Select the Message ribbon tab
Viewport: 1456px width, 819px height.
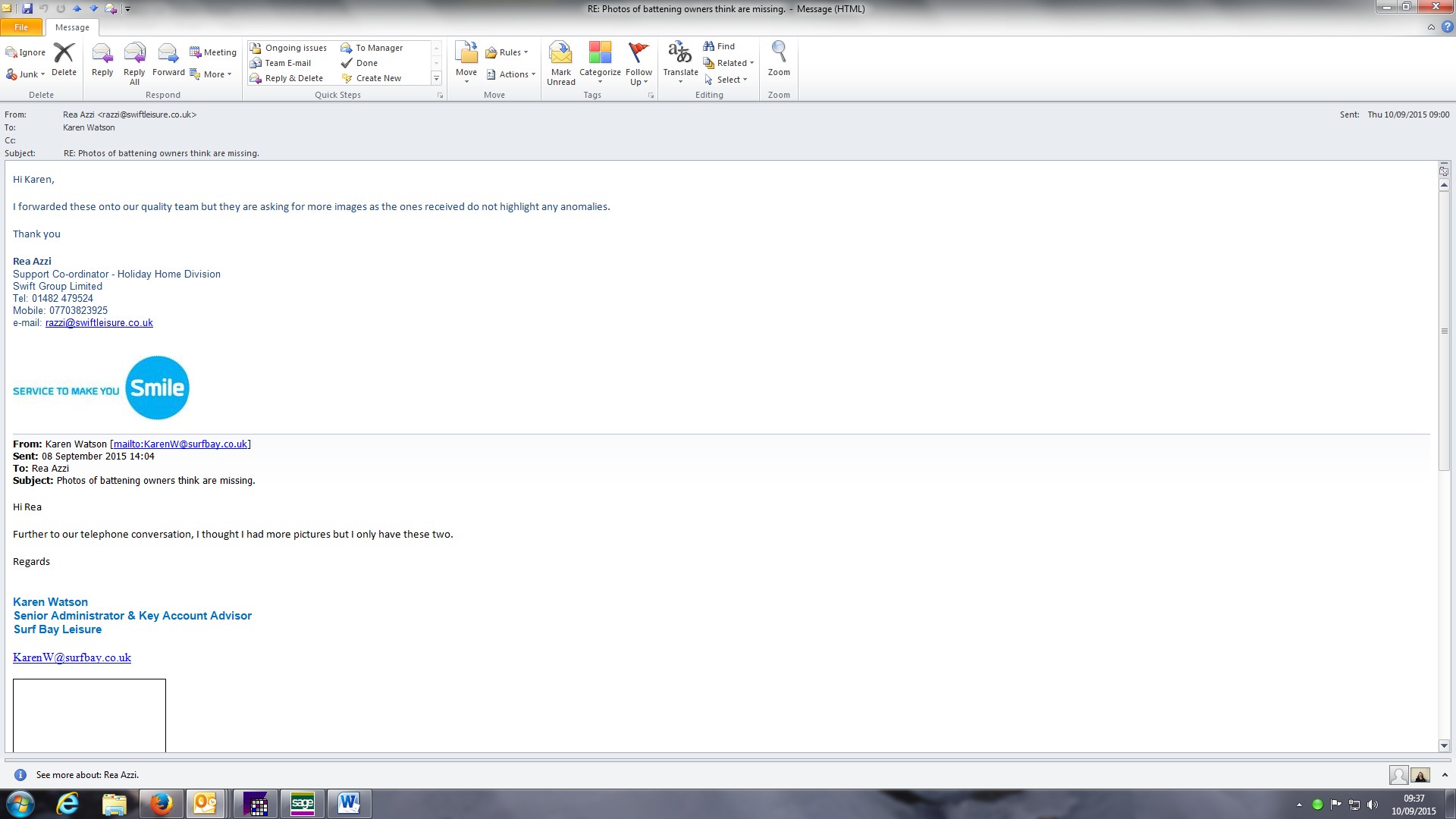click(x=72, y=27)
